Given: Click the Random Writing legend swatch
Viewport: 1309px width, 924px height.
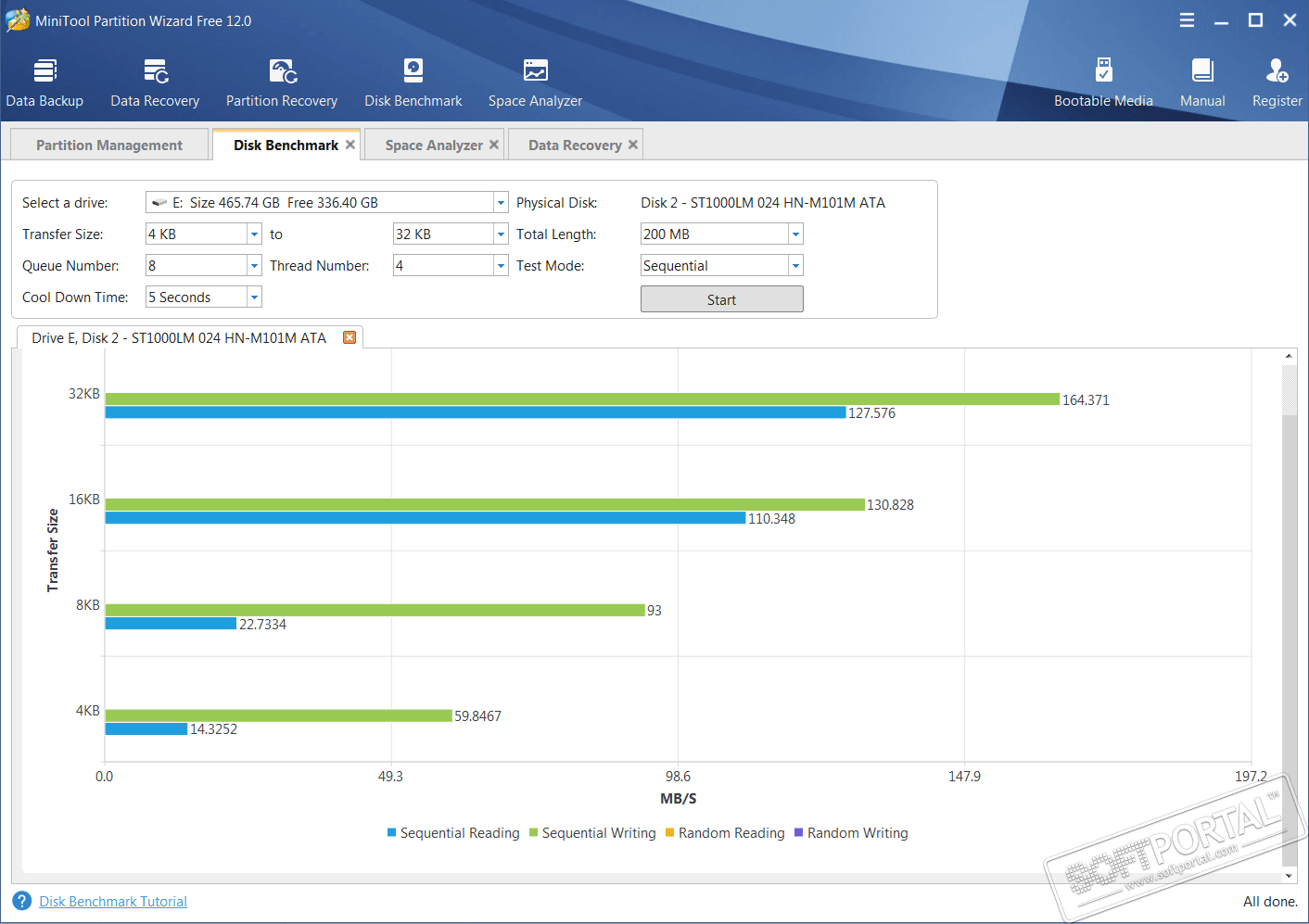Looking at the screenshot, I should point(799,832).
